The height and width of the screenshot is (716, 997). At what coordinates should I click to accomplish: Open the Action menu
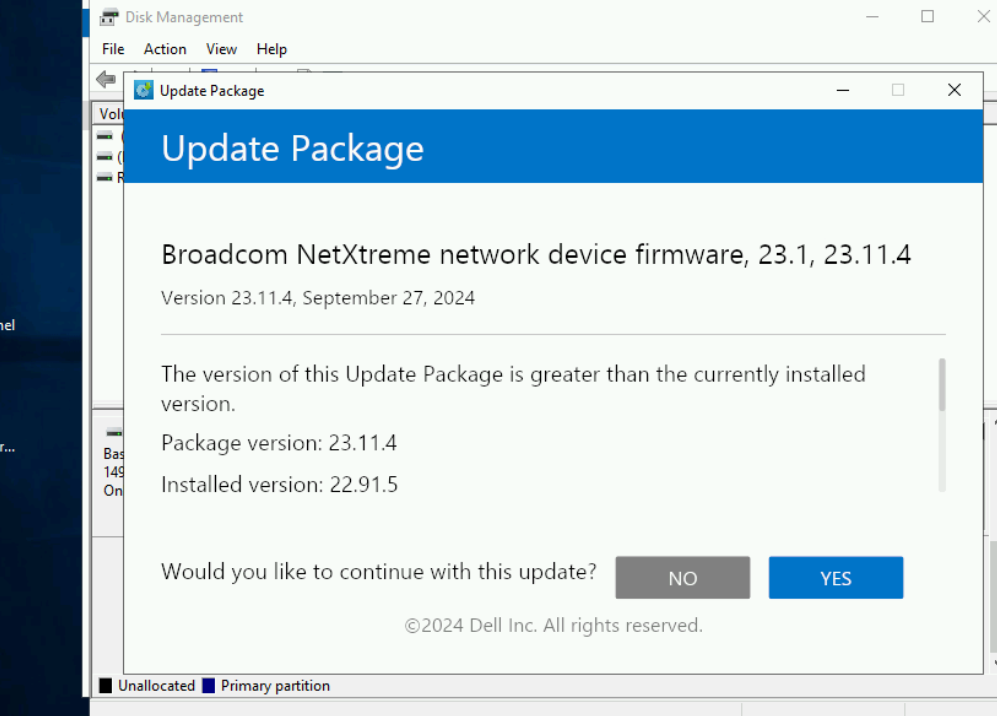[165, 49]
